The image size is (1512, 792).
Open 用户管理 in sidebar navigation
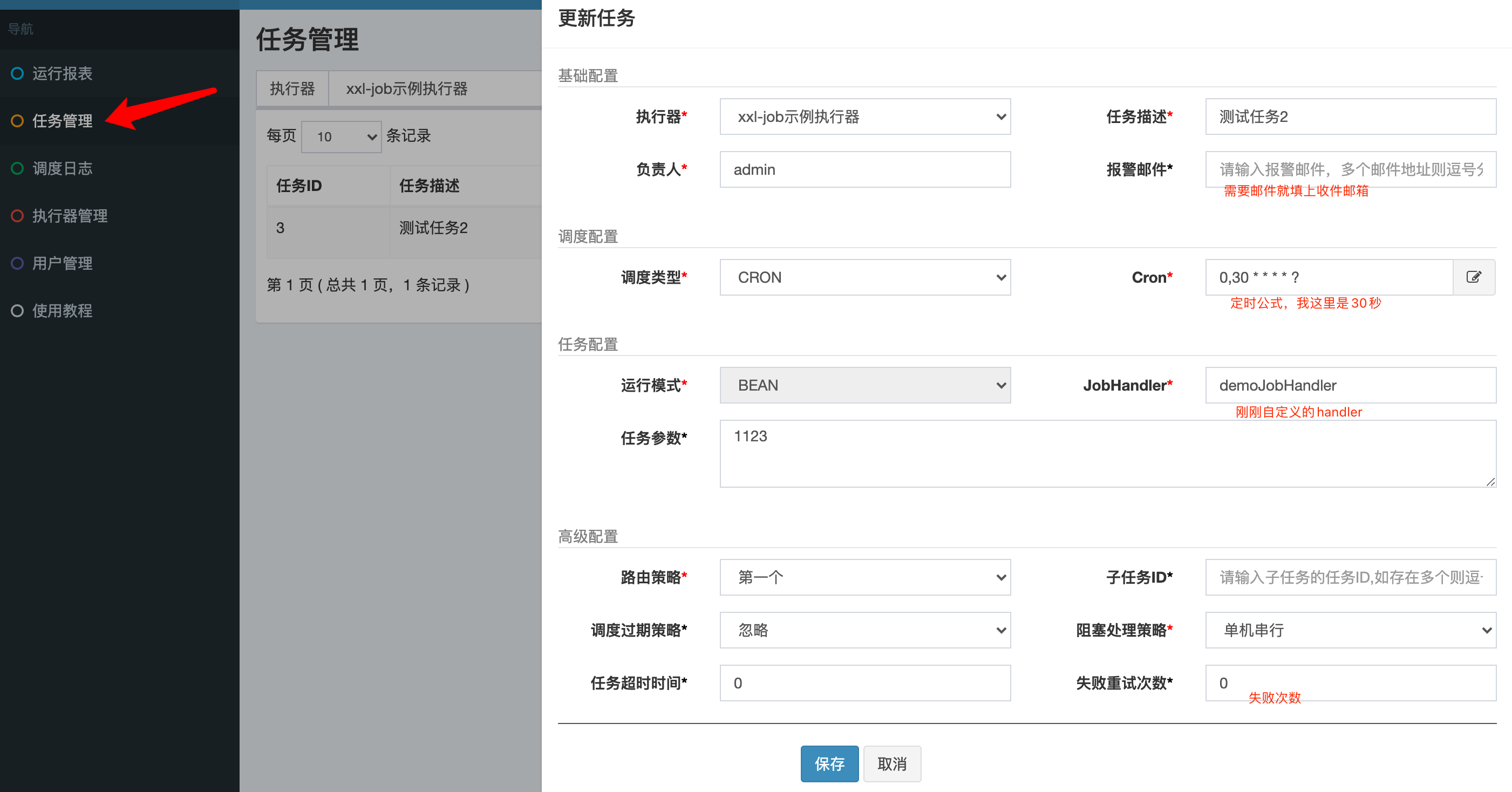point(120,263)
